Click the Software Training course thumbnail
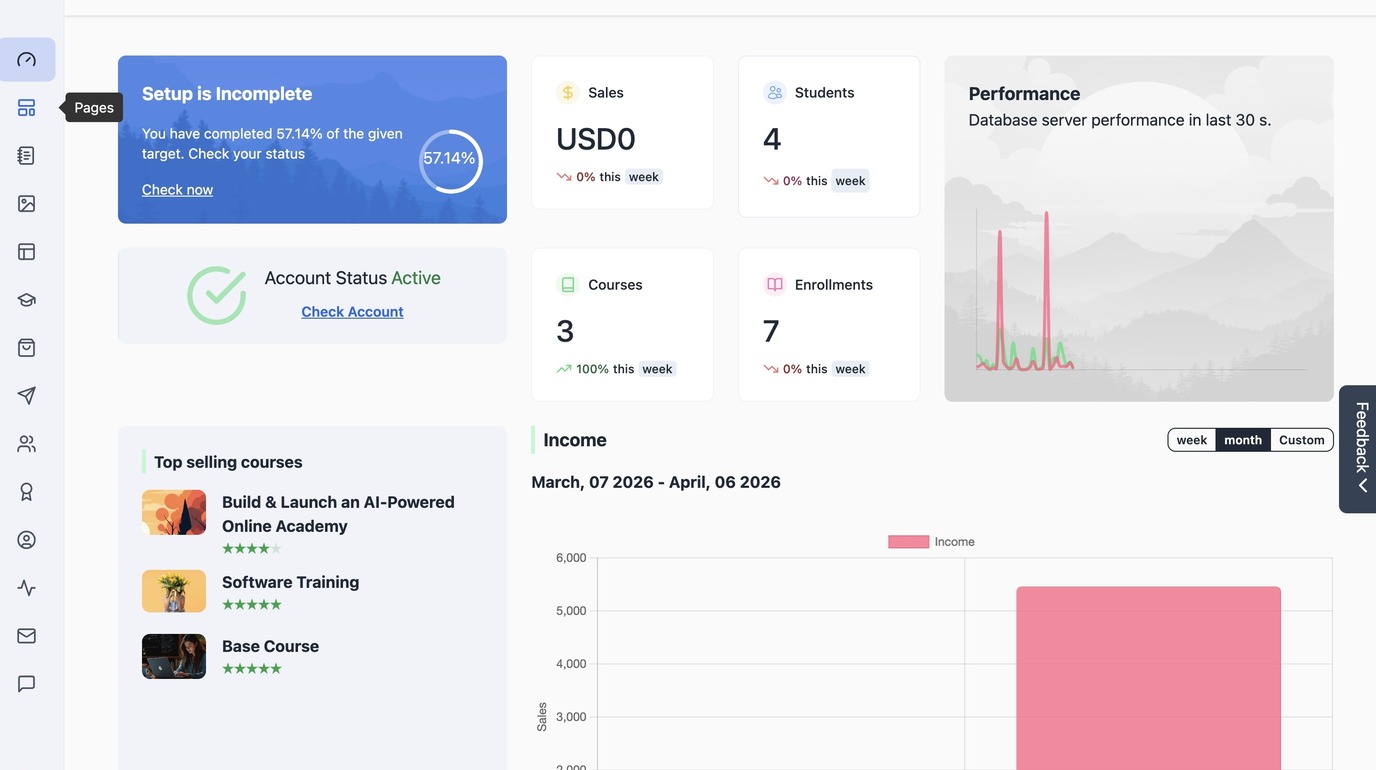This screenshot has height=770, width=1376. point(174,591)
